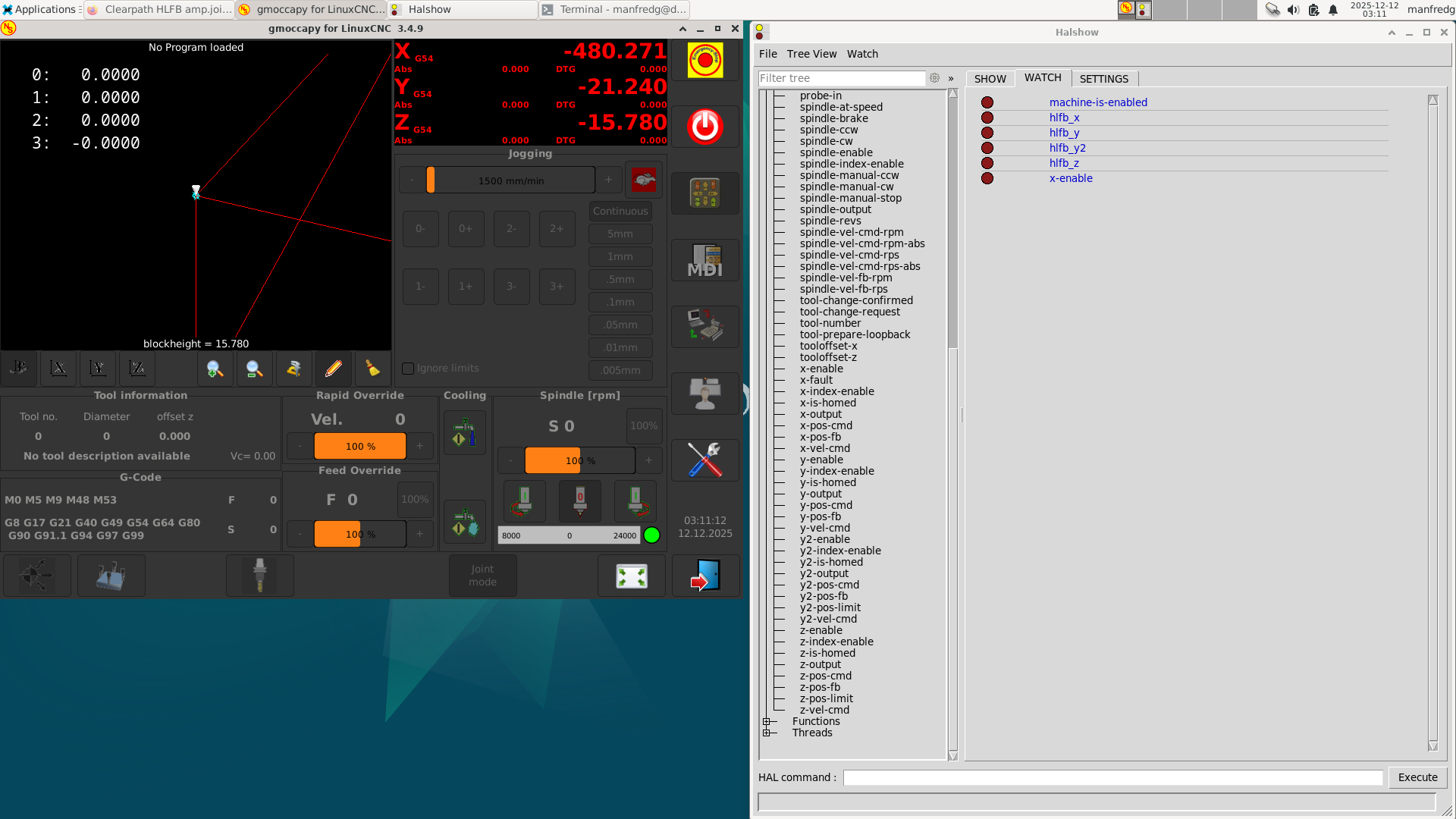
Task: Select the X axis view button
Action: (x=58, y=369)
